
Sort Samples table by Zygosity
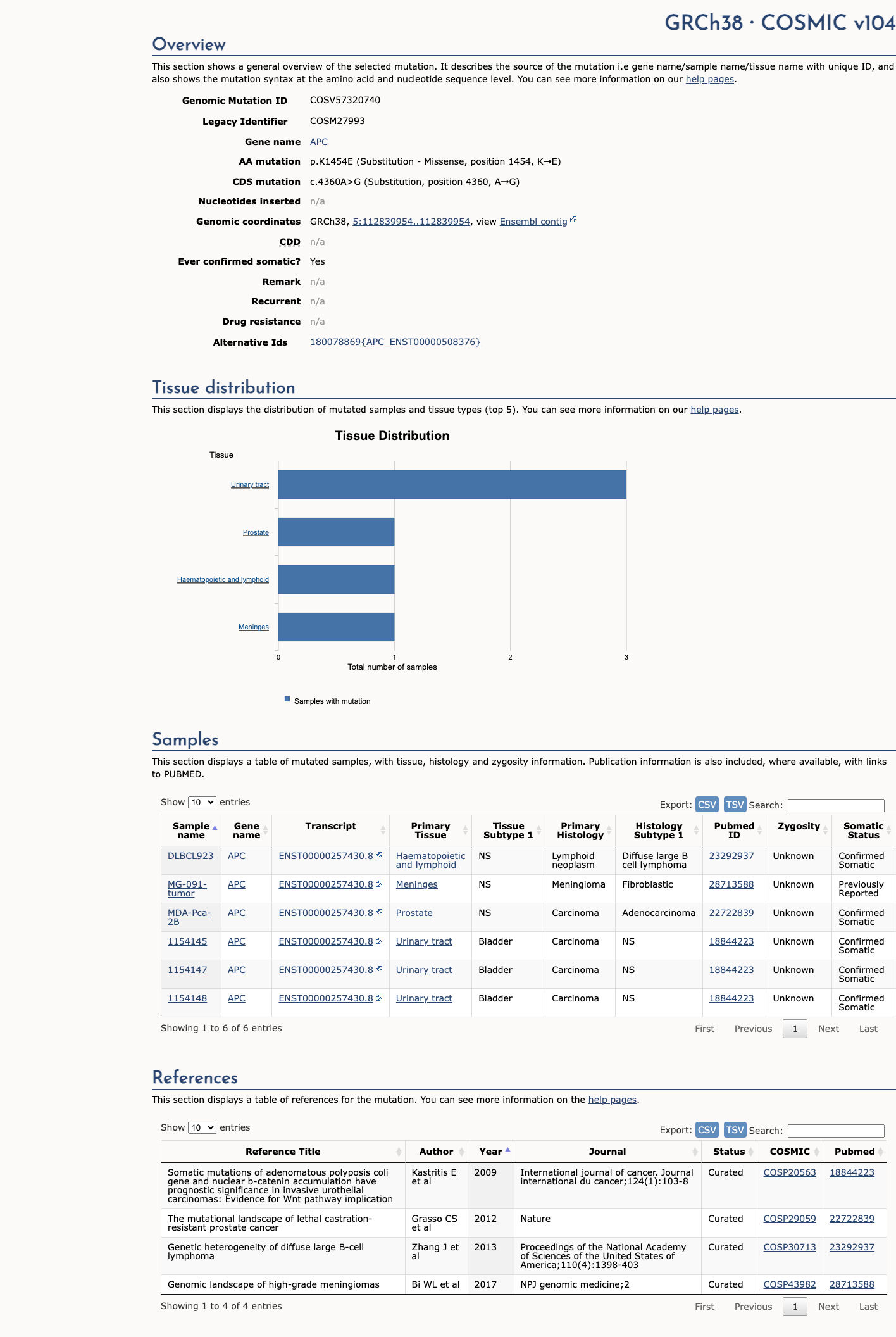coord(799,831)
